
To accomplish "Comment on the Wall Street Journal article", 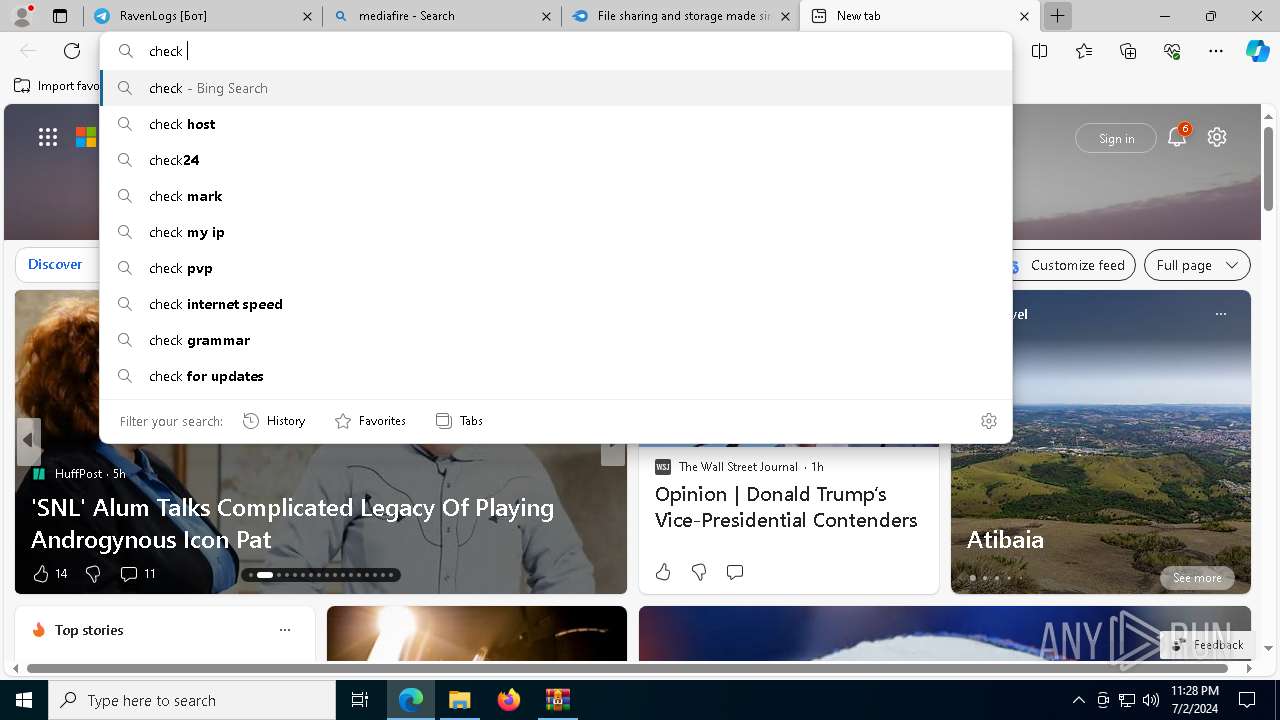I will coord(735,572).
